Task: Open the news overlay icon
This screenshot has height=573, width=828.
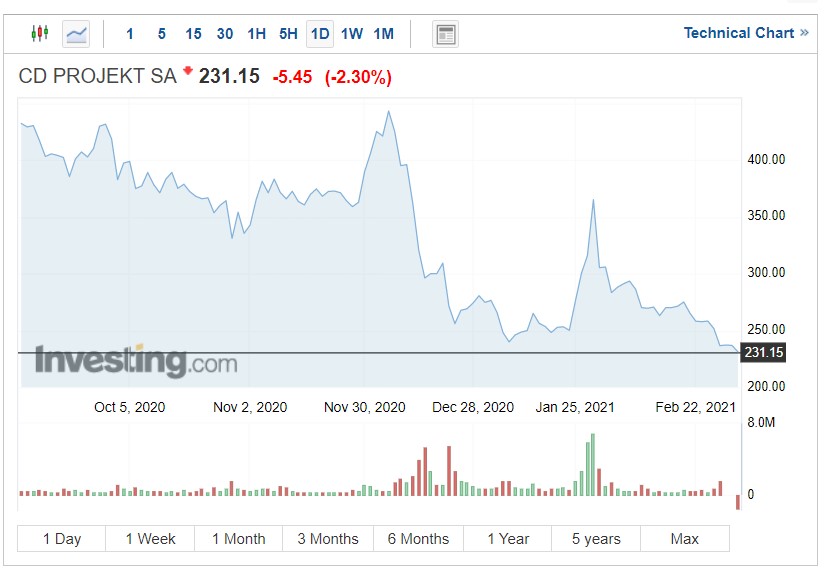Action: click(x=445, y=34)
